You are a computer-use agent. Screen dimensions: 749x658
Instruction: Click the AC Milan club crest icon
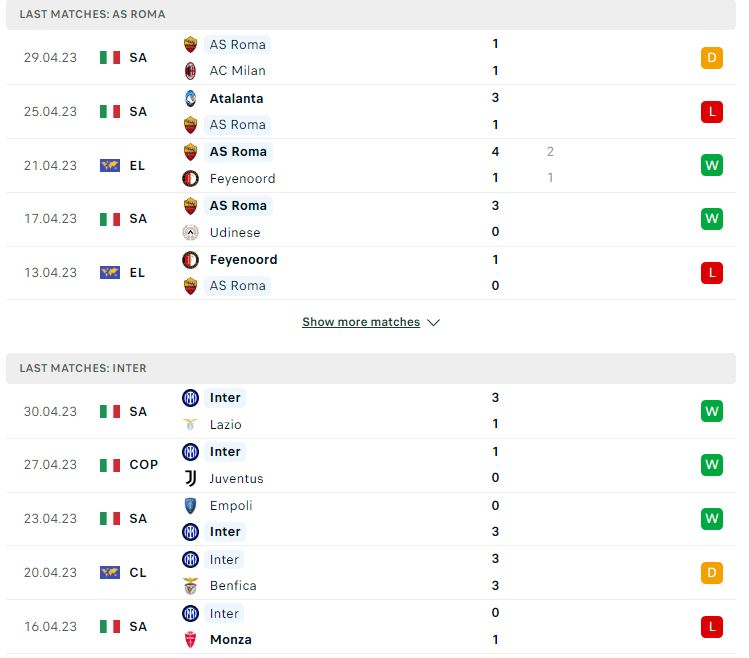(x=190, y=71)
